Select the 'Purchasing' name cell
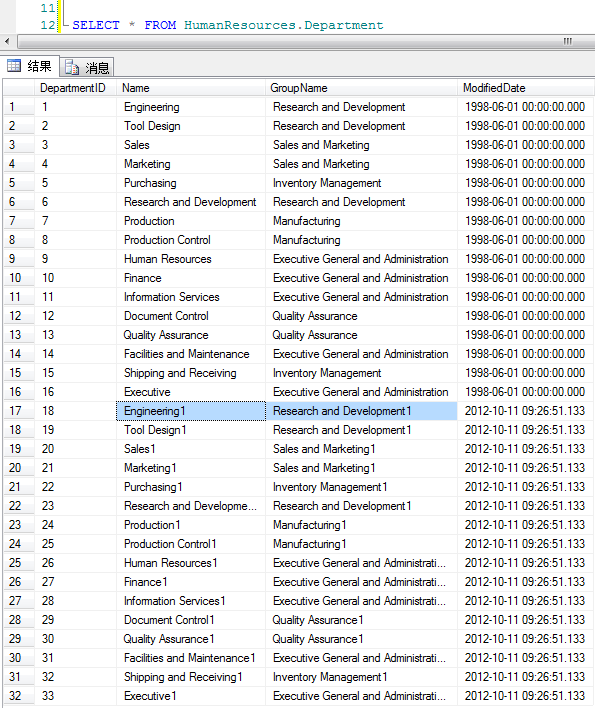This screenshot has height=708, width=595. coord(191,183)
